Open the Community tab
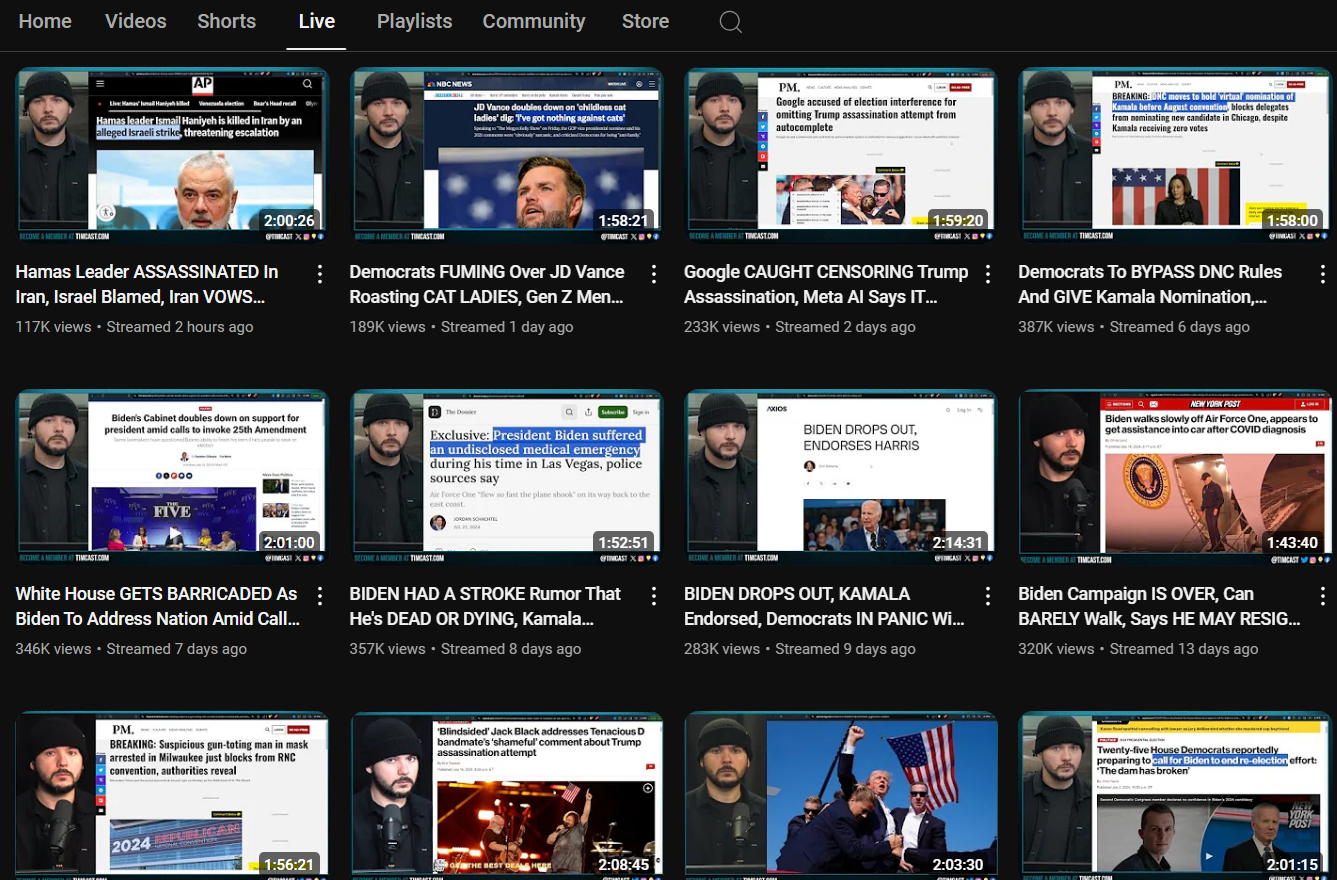1337x880 pixels. click(x=534, y=21)
